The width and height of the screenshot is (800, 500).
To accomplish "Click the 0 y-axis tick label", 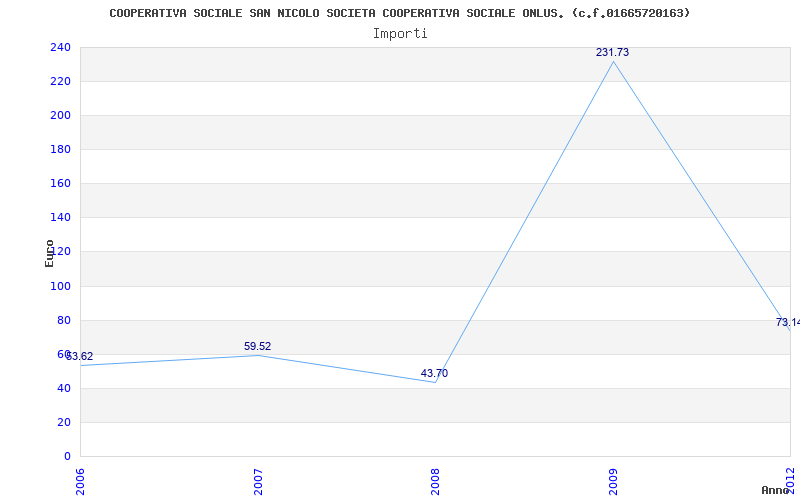I will [67, 456].
